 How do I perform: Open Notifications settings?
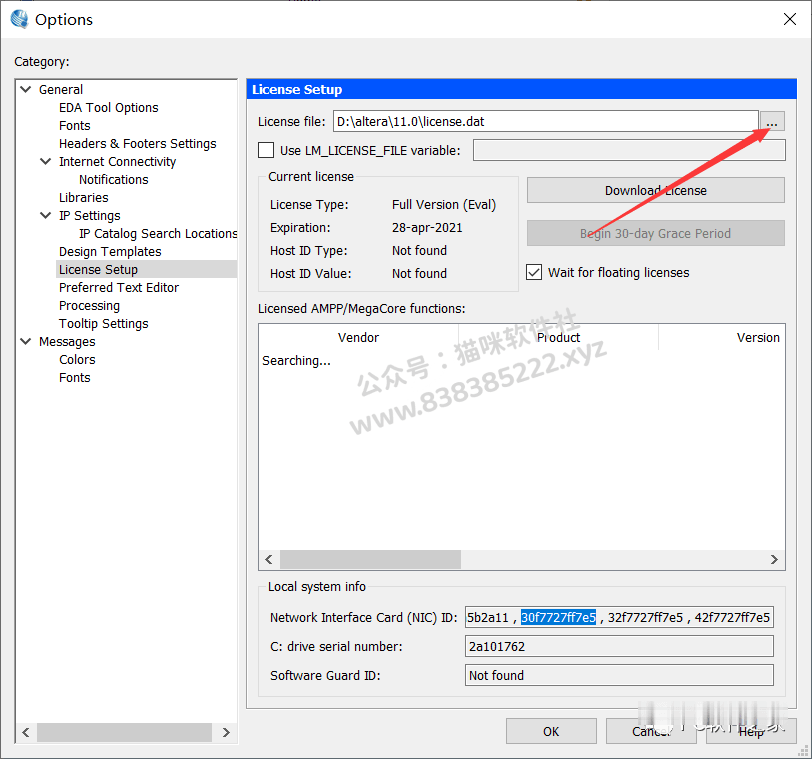(x=114, y=180)
